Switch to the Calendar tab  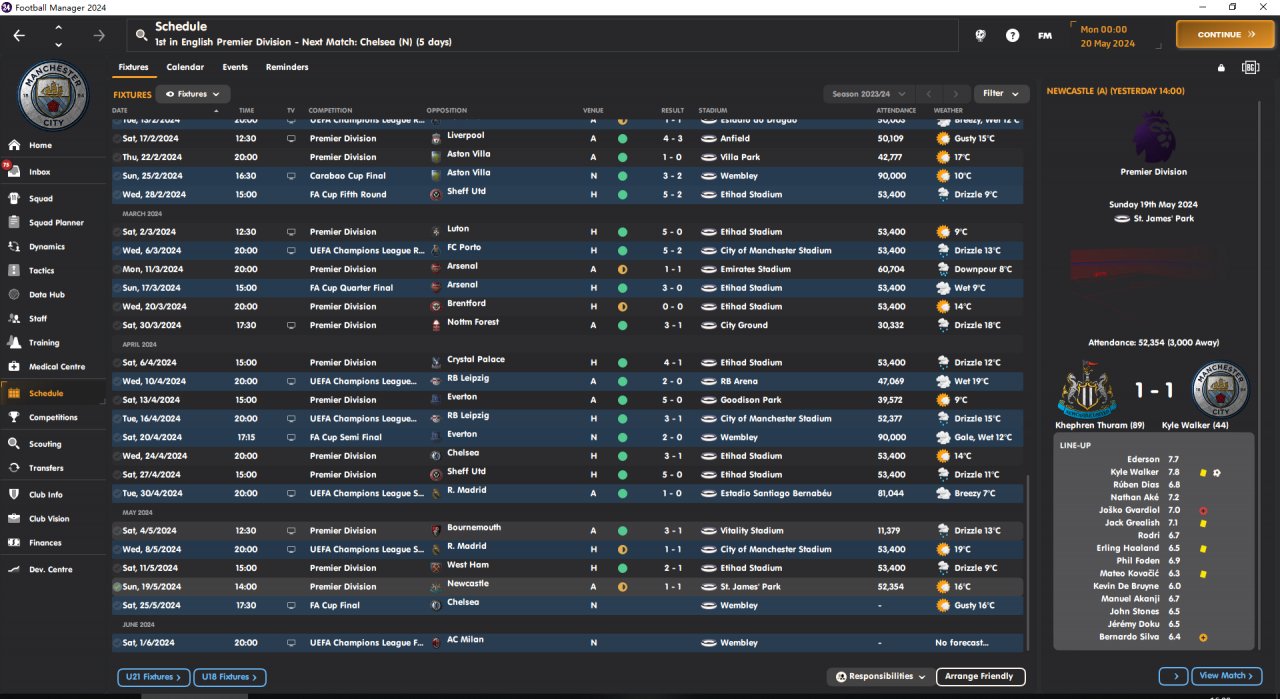pyautogui.click(x=185, y=68)
